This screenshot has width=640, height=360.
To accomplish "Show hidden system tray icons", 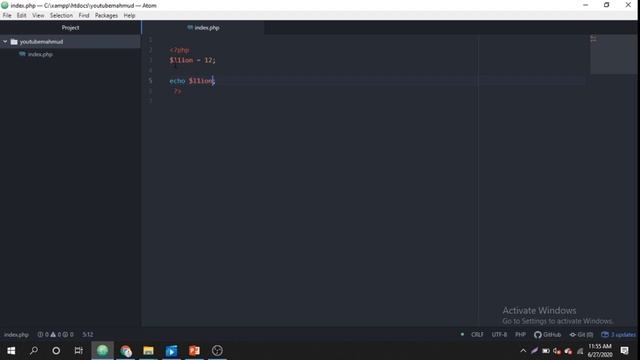I will click(523, 351).
